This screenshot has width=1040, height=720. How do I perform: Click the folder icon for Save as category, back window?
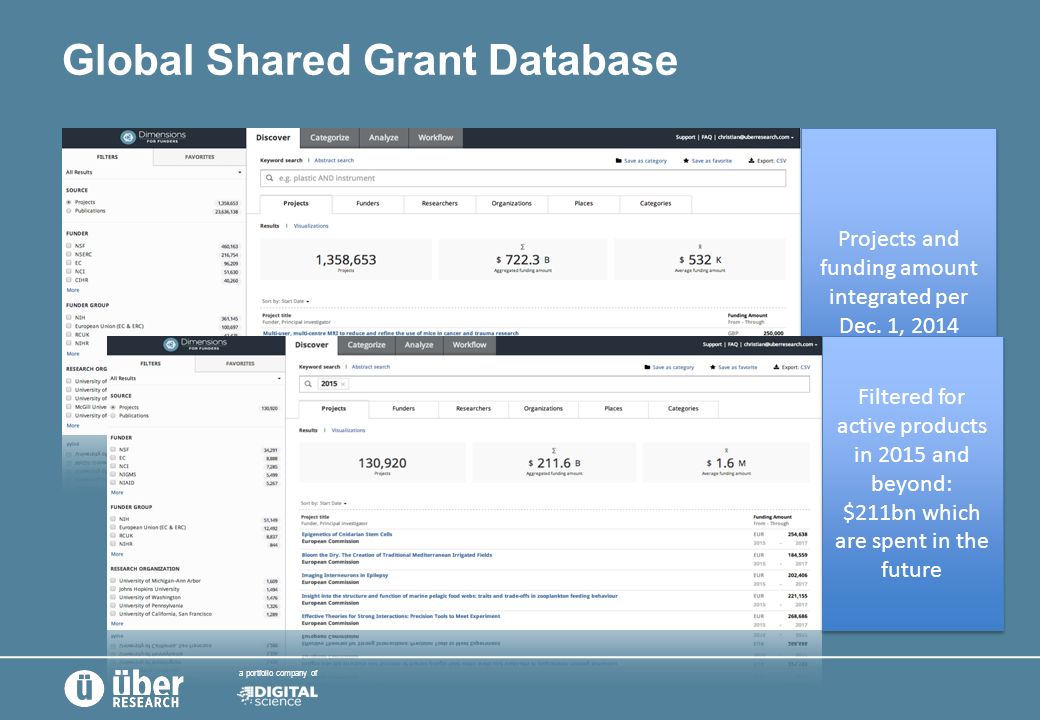(618, 160)
